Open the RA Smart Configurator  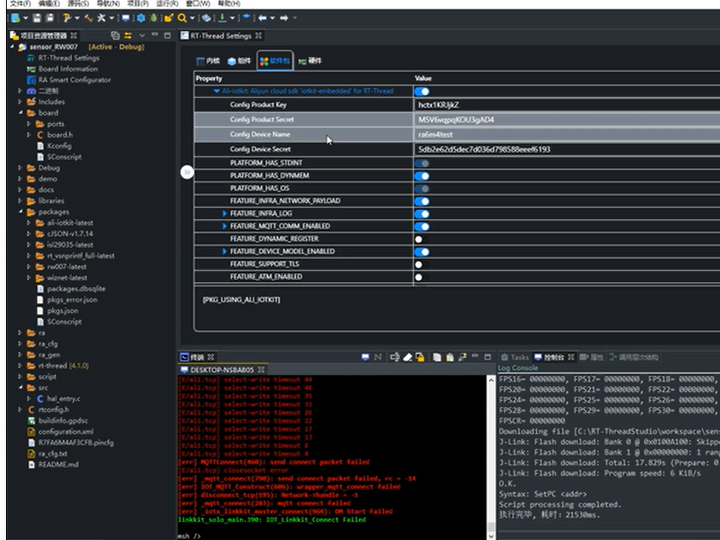click(73, 80)
